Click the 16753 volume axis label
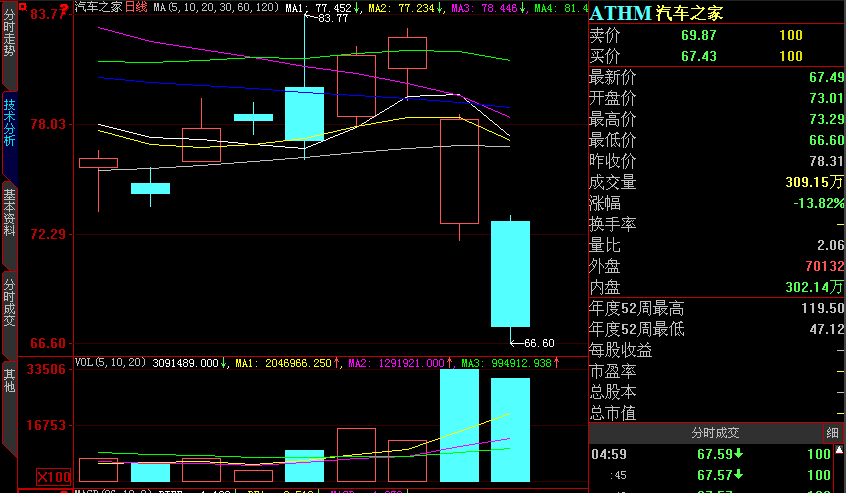The height and width of the screenshot is (493, 846). (x=46, y=426)
